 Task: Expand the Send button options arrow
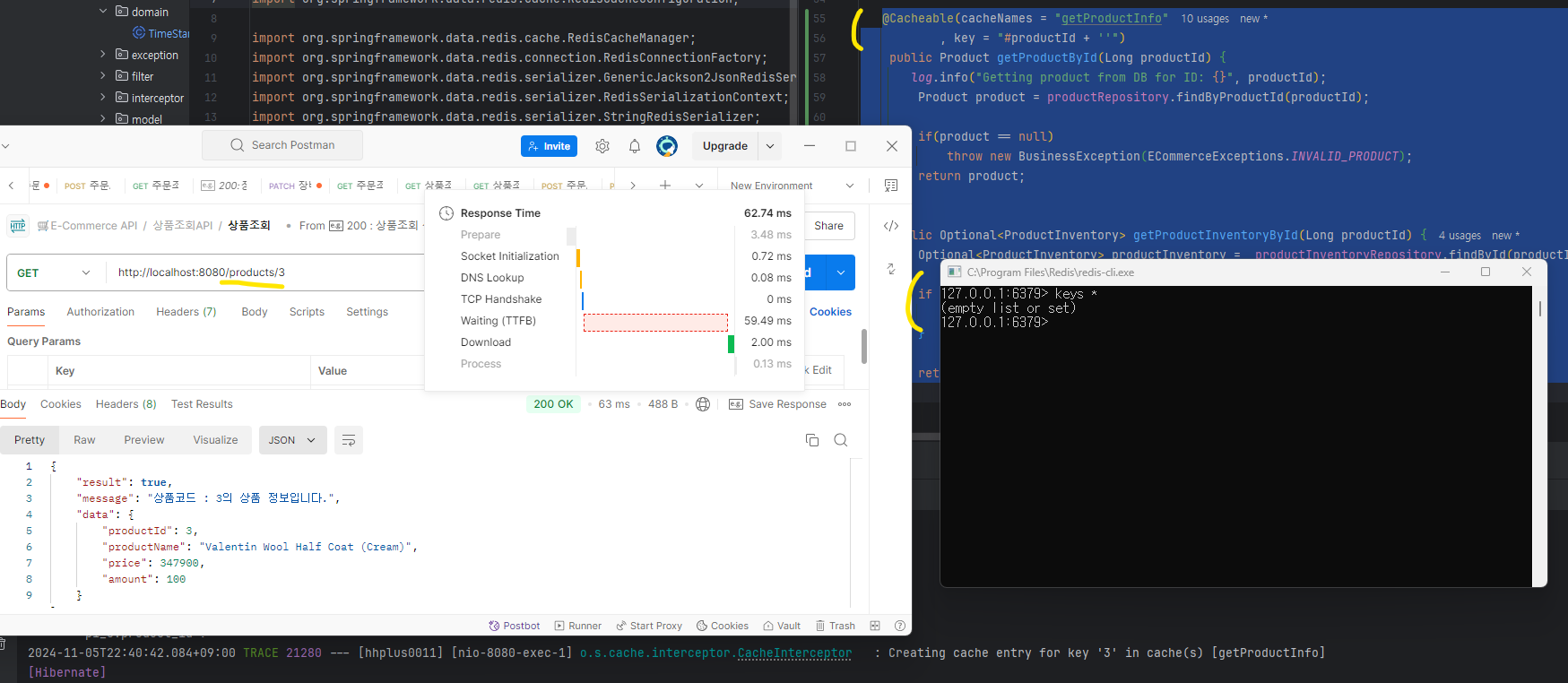tap(840, 272)
